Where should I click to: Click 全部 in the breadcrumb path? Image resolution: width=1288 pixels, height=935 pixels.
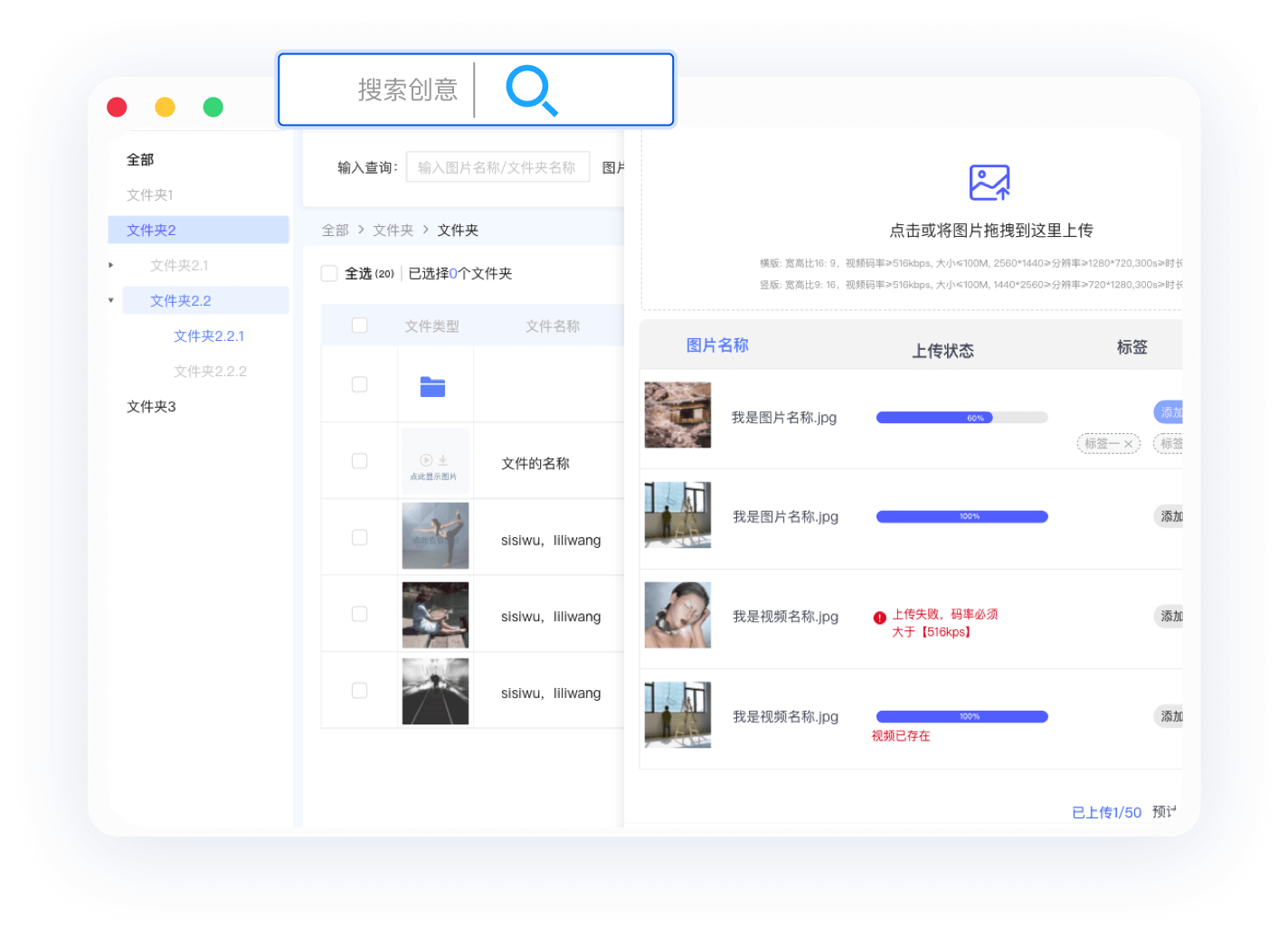335,231
